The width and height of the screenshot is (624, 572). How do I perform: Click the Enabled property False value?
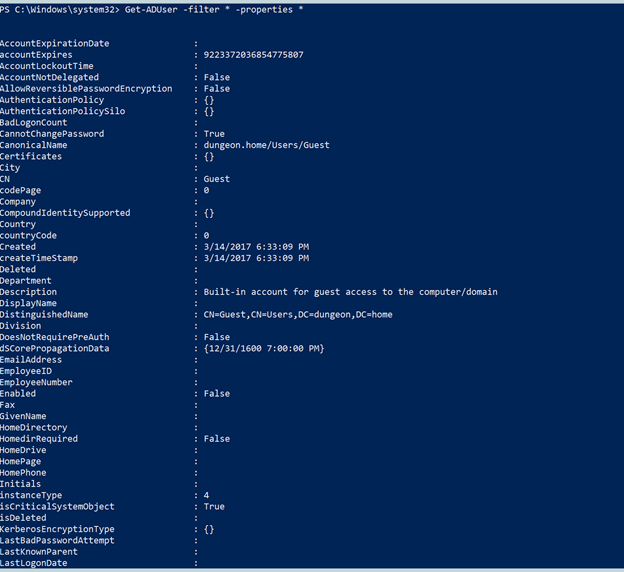pos(217,394)
